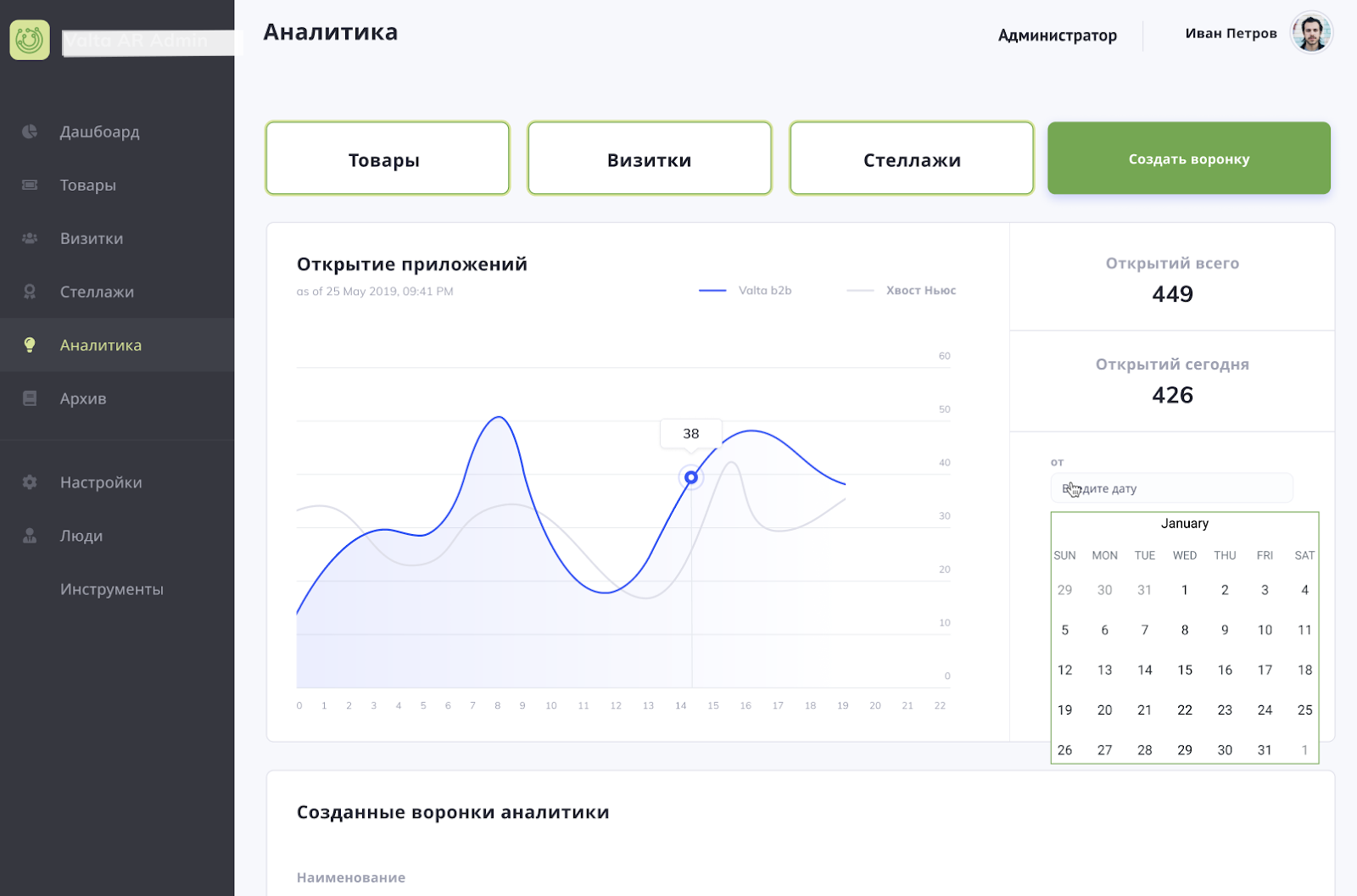Click the Аналитика lightbulb icon
This screenshot has height=896, width=1357.
[x=30, y=345]
